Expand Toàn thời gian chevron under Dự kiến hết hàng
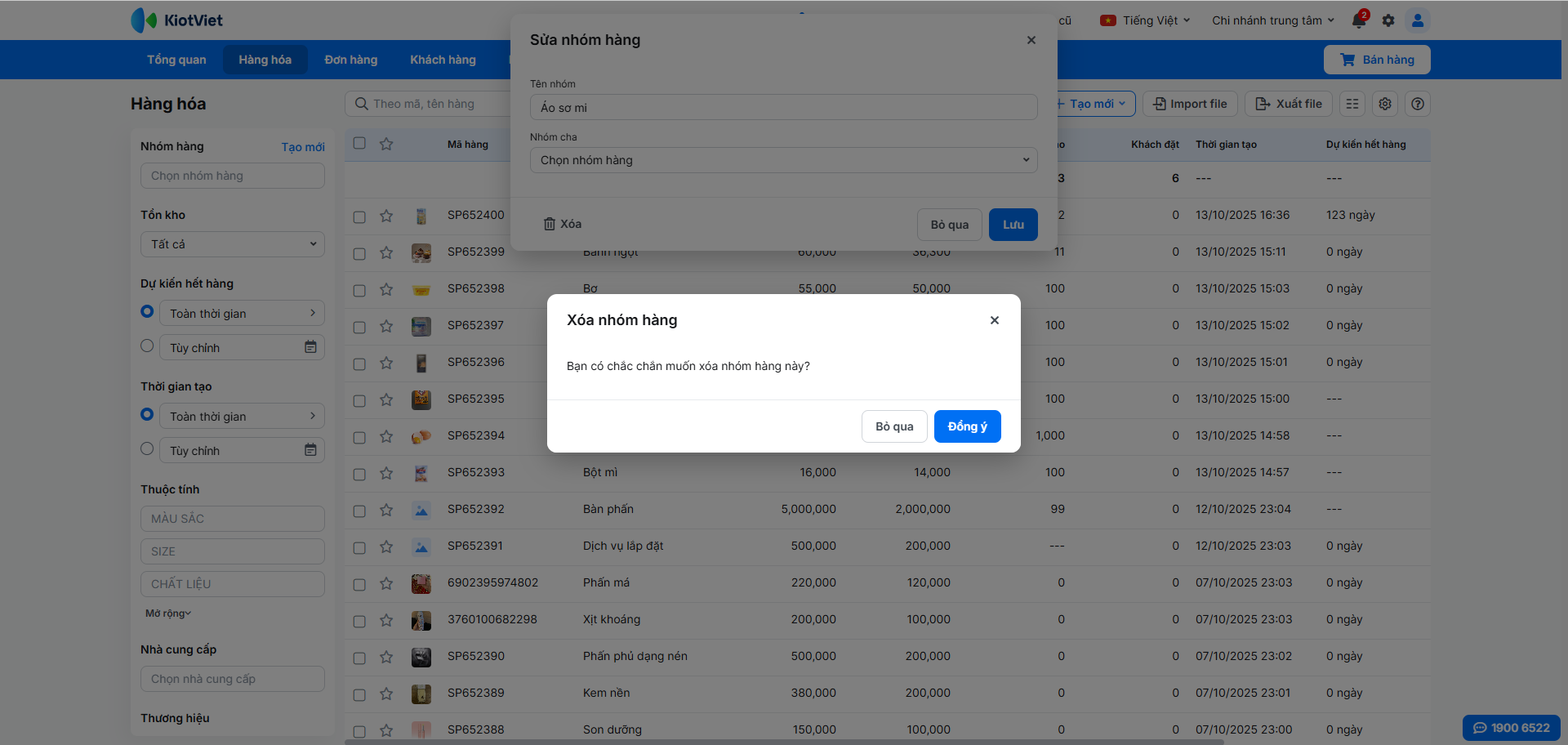This screenshot has height=745, width=1568. (x=313, y=313)
